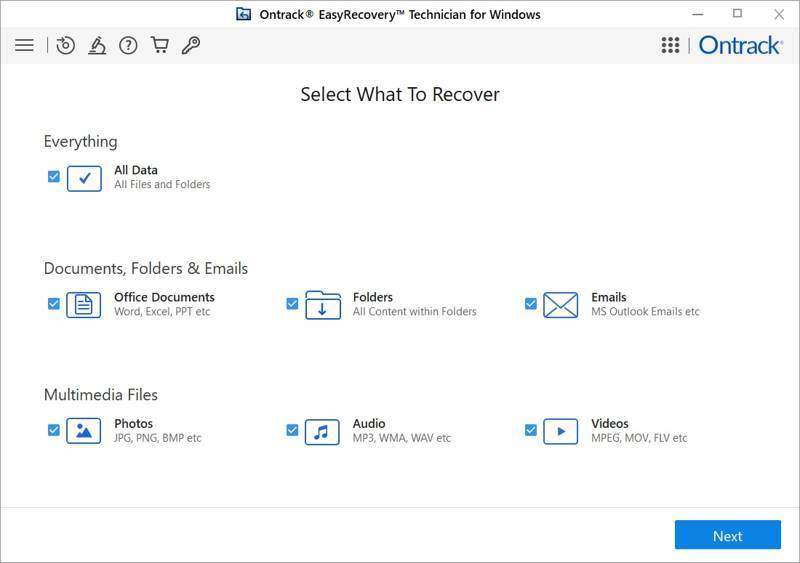
Task: Click the 'Everything' heading
Action: click(x=80, y=141)
